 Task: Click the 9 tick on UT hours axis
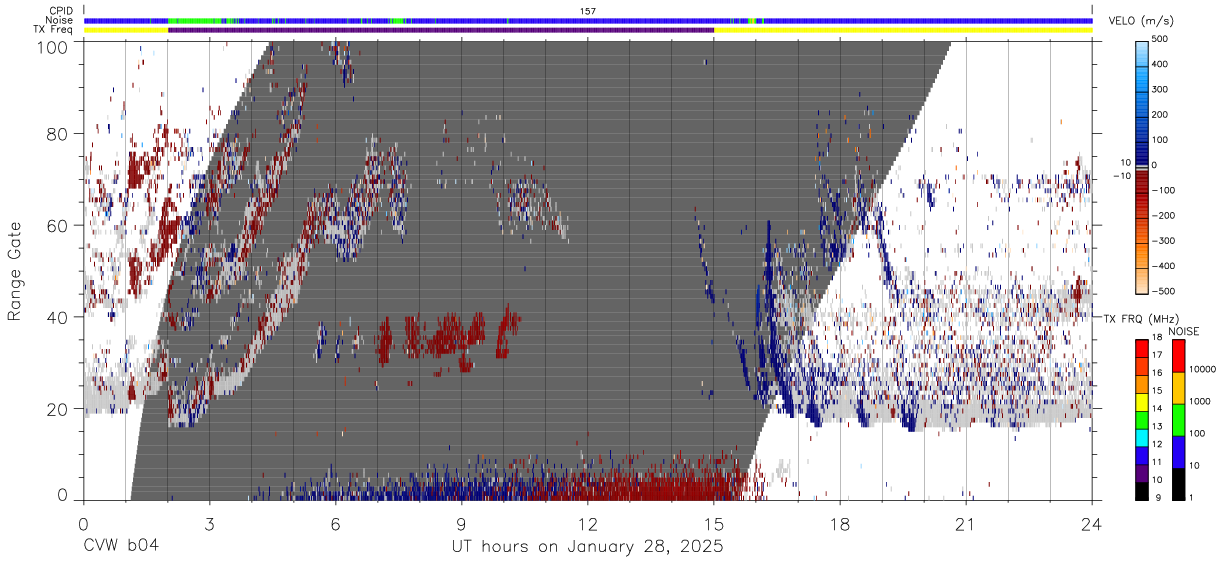(461, 524)
